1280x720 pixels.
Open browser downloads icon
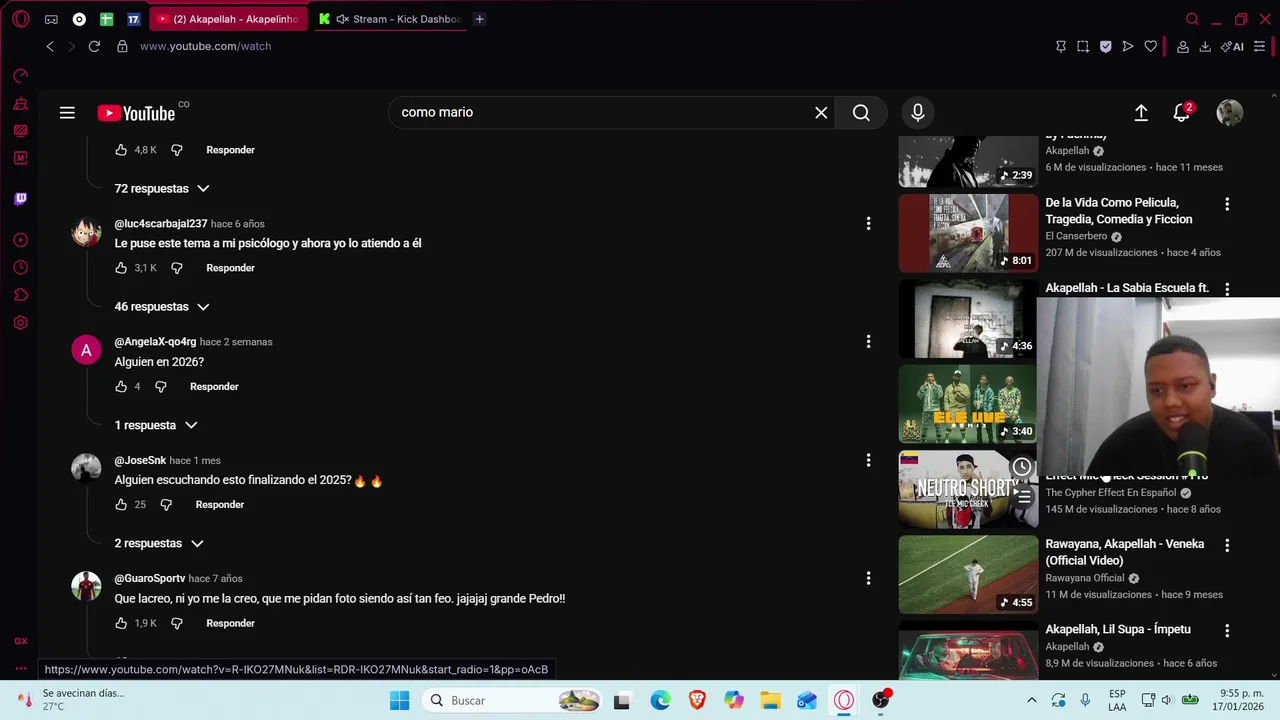pyautogui.click(x=1205, y=46)
